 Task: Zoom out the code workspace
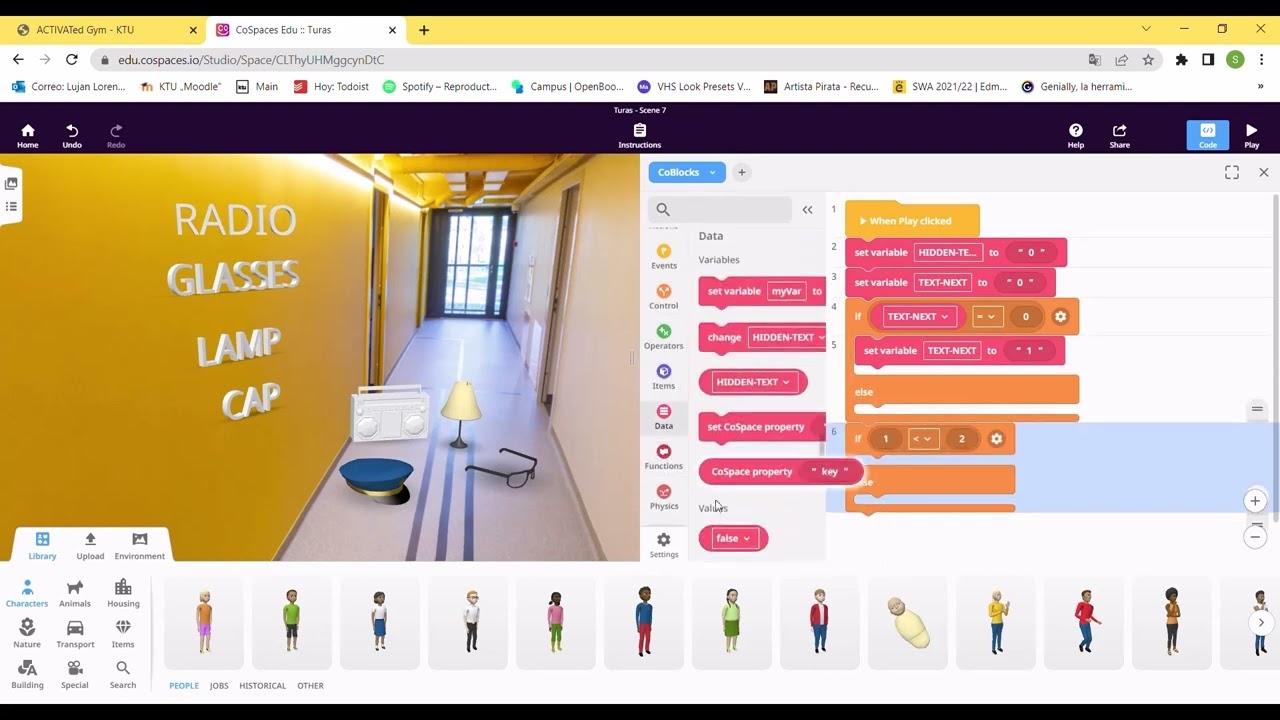pyautogui.click(x=1256, y=537)
